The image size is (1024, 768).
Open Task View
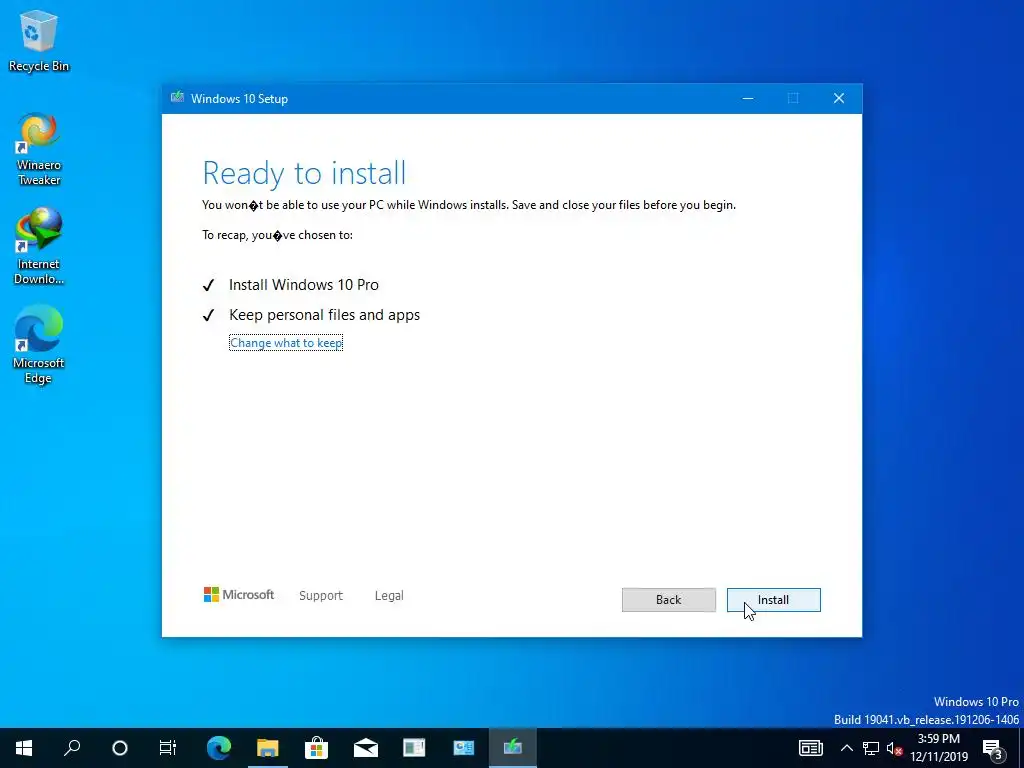tap(168, 747)
